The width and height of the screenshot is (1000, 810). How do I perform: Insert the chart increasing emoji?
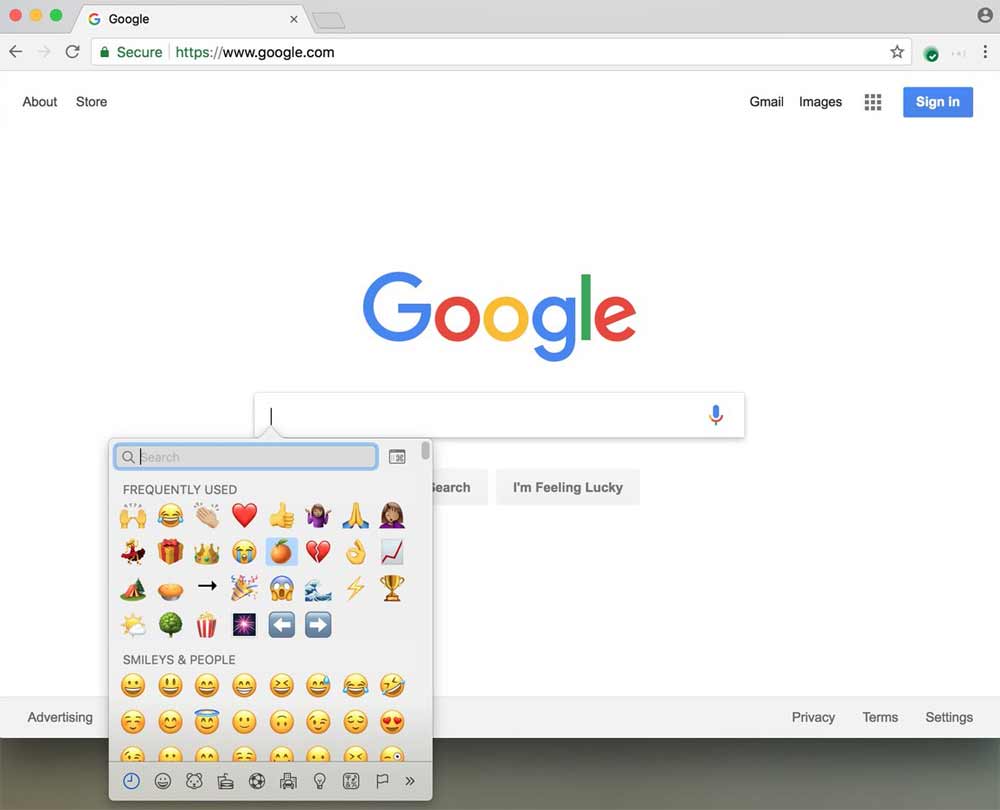point(392,552)
